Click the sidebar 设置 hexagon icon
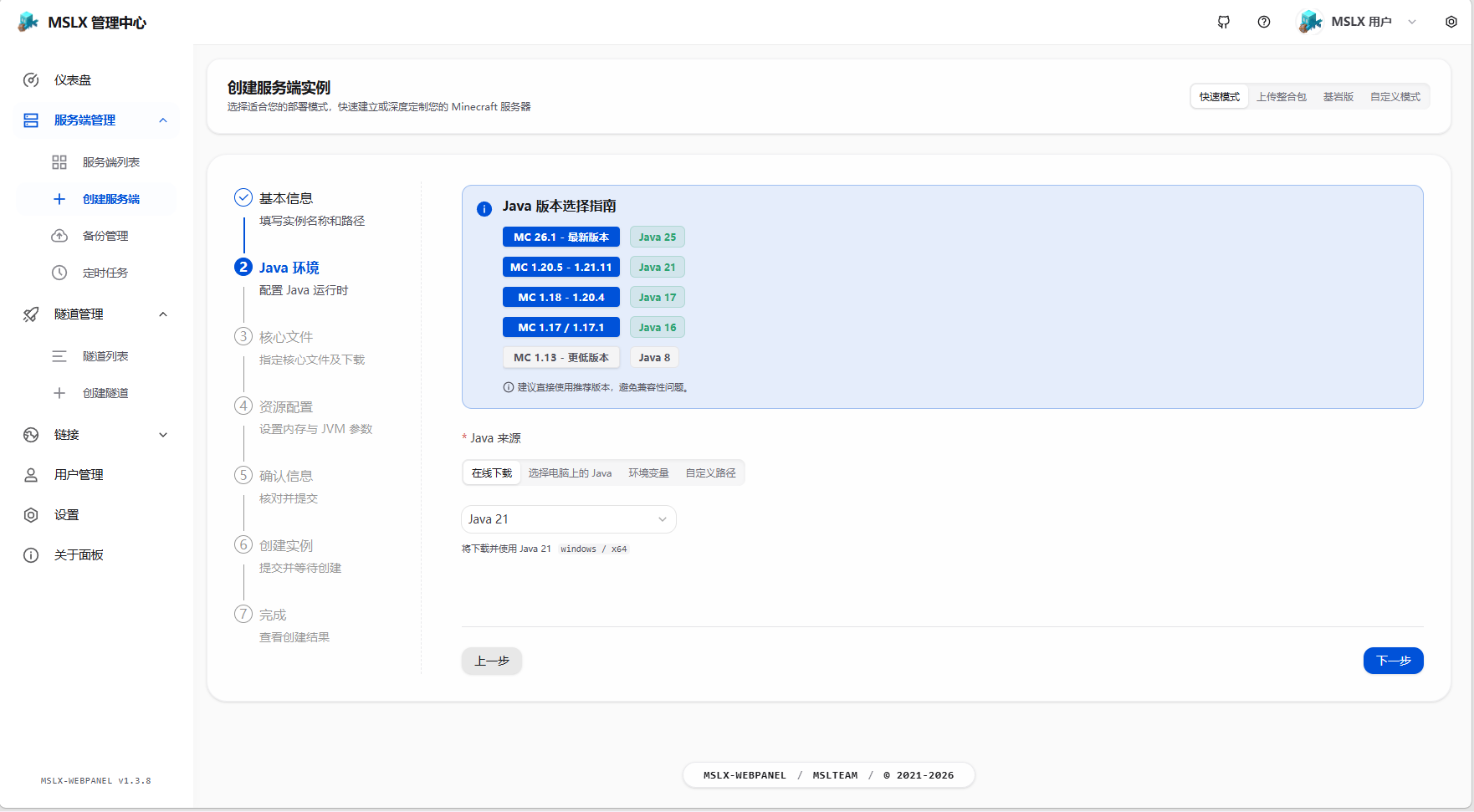The image size is (1474, 812). pos(31,515)
